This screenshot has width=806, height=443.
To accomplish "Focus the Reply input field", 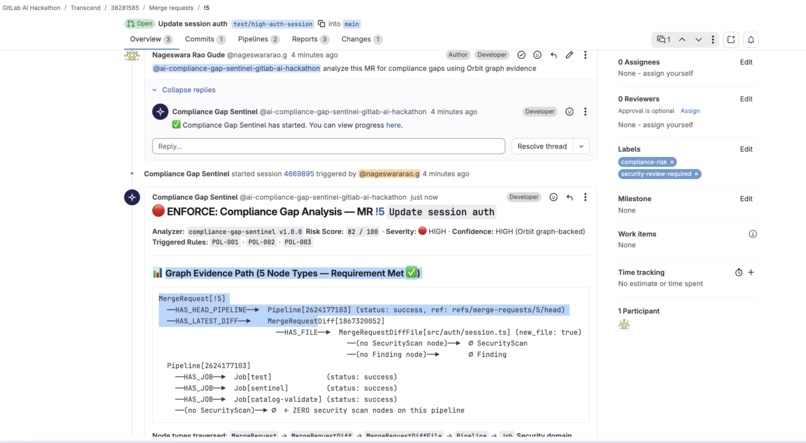I will coord(328,146).
